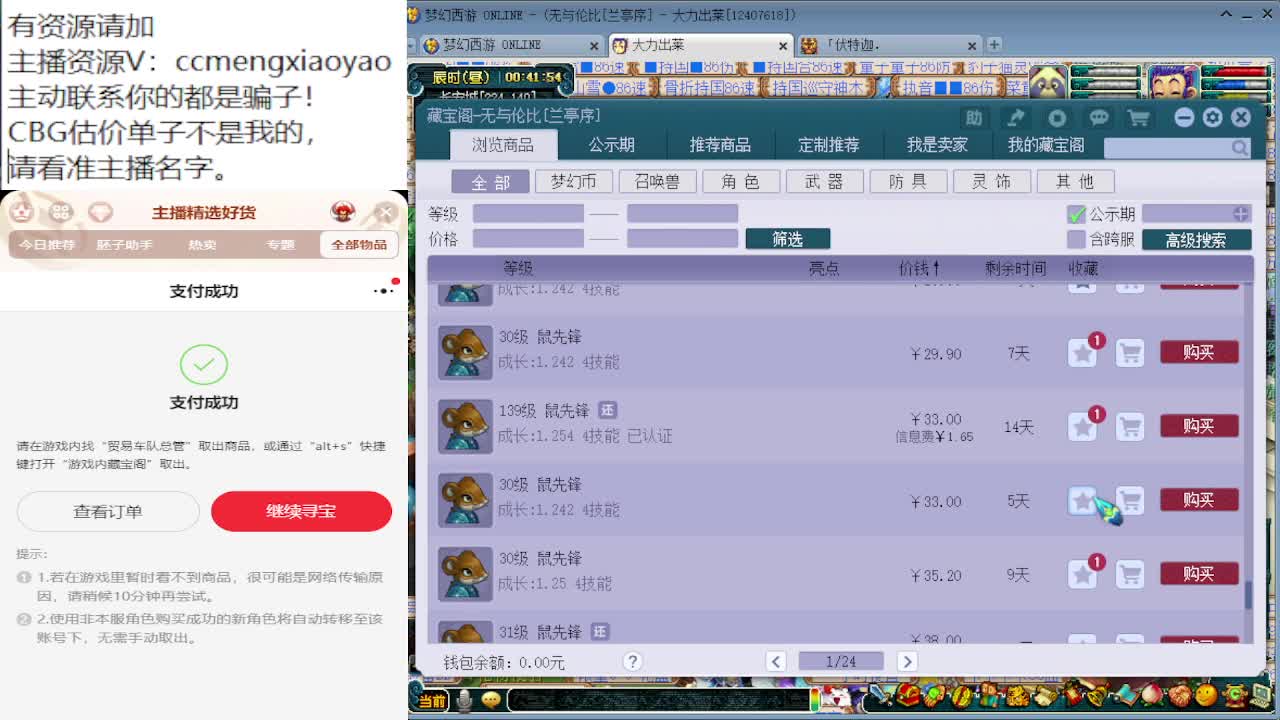The width and height of the screenshot is (1280, 720).
Task: Add the ¥33.00 30级 鼠先锋 to cart
Action: pos(1130,501)
